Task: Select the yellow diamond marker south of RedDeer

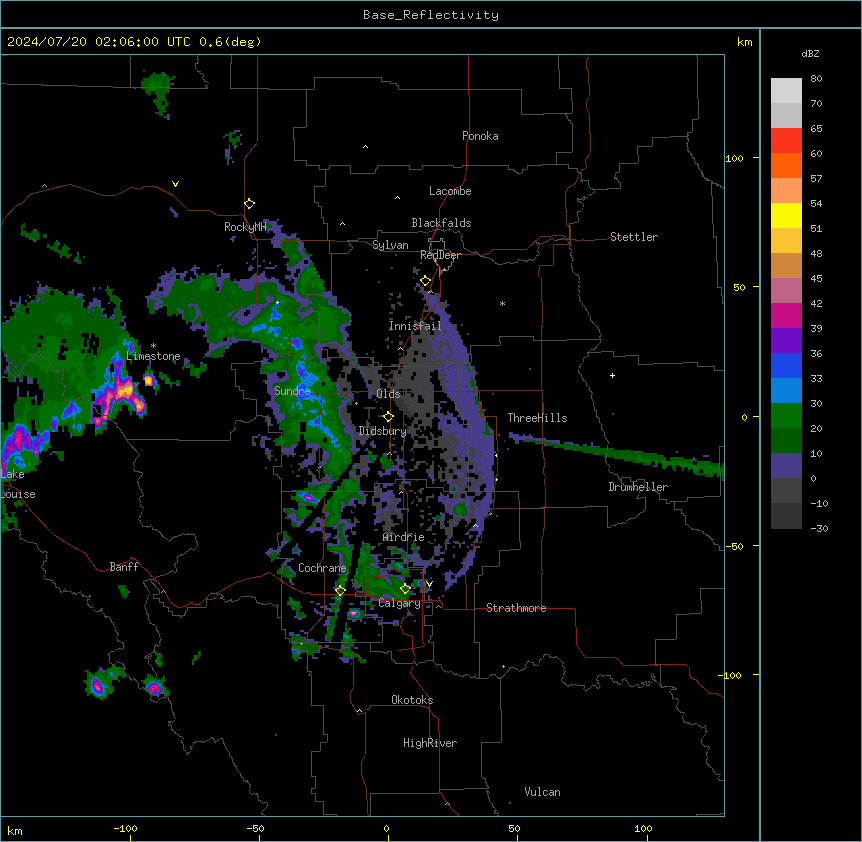Action: pos(426,281)
